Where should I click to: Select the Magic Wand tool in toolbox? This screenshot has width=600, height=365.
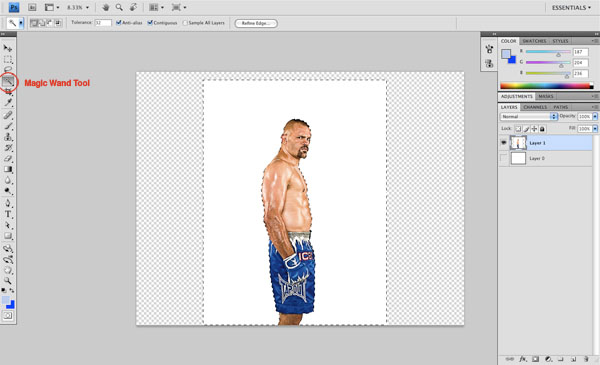pos(8,81)
